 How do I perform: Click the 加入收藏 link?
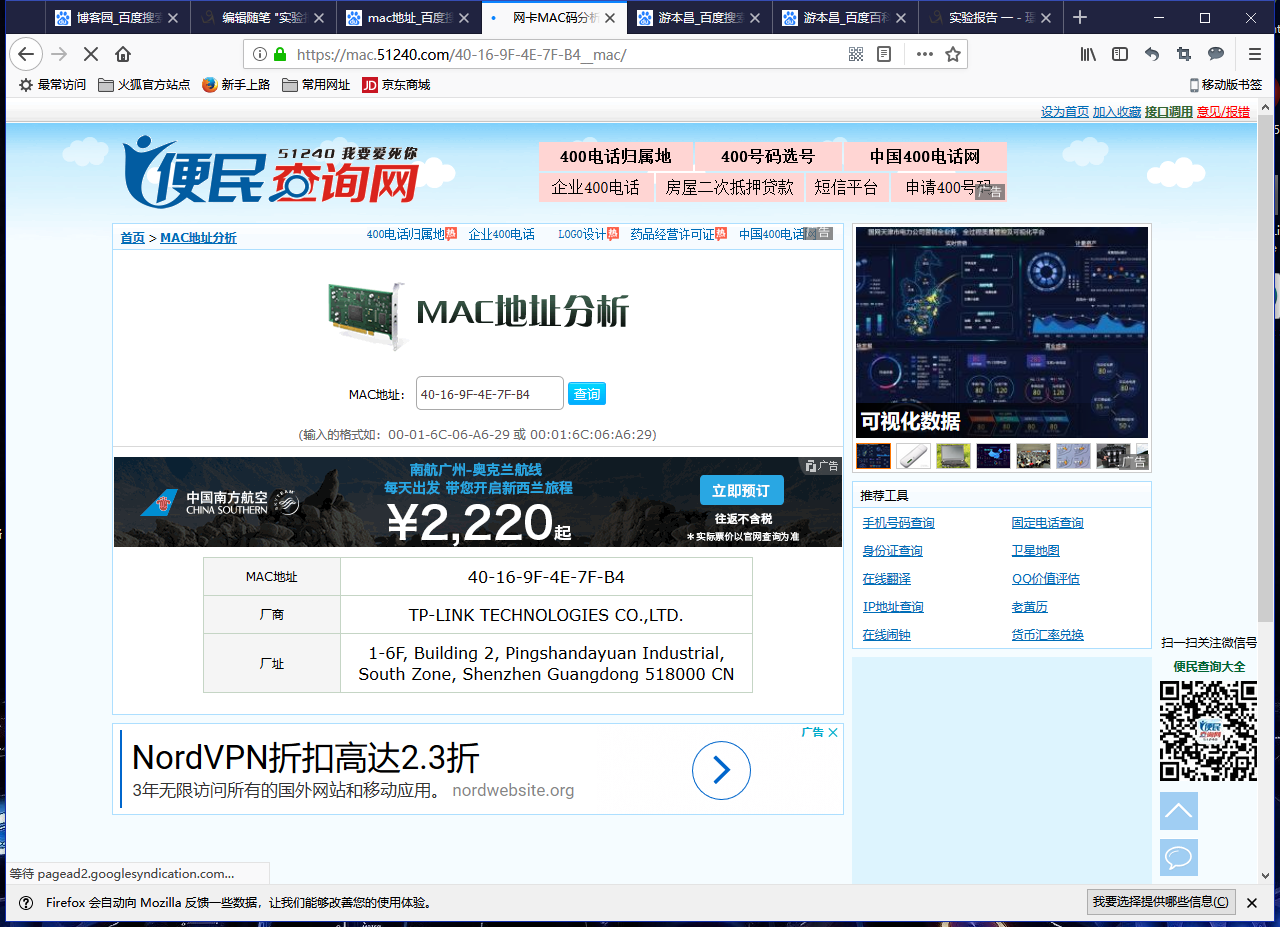click(1117, 112)
